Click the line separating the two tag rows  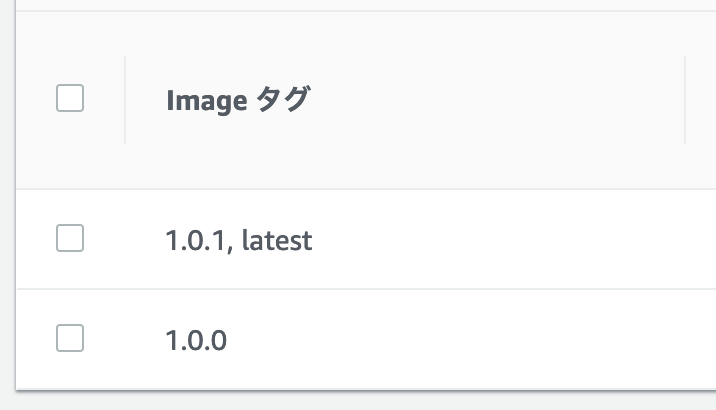pyautogui.click(x=360, y=290)
